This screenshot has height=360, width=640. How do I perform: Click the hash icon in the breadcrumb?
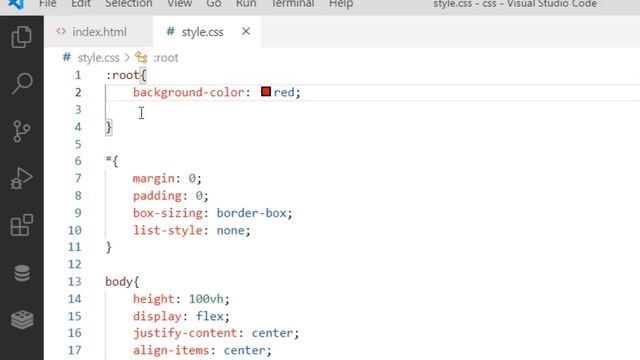point(67,57)
